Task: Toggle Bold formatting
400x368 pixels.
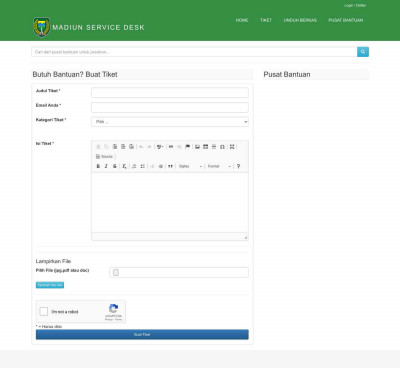Action: pyautogui.click(x=98, y=166)
